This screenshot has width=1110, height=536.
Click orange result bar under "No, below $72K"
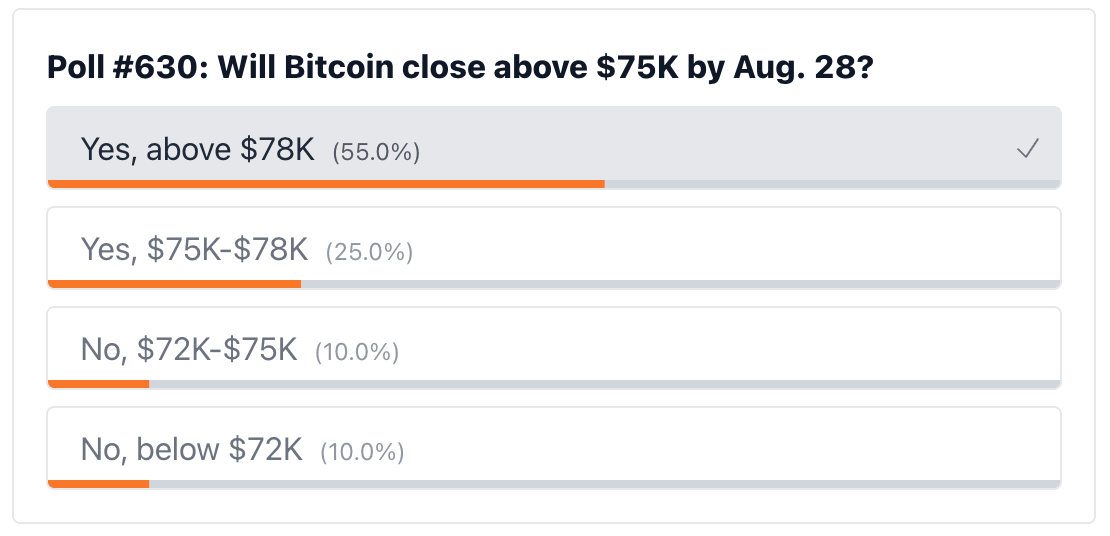[98, 484]
